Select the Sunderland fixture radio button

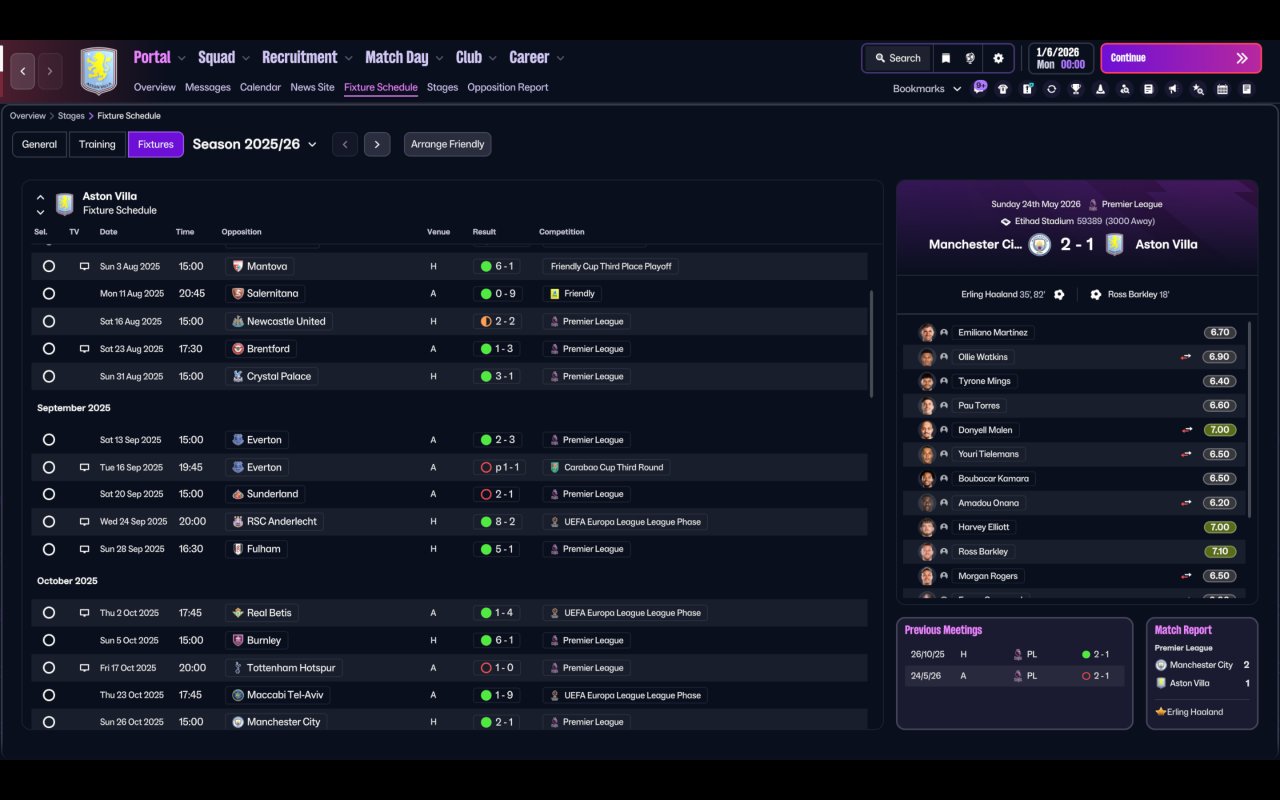(49, 494)
